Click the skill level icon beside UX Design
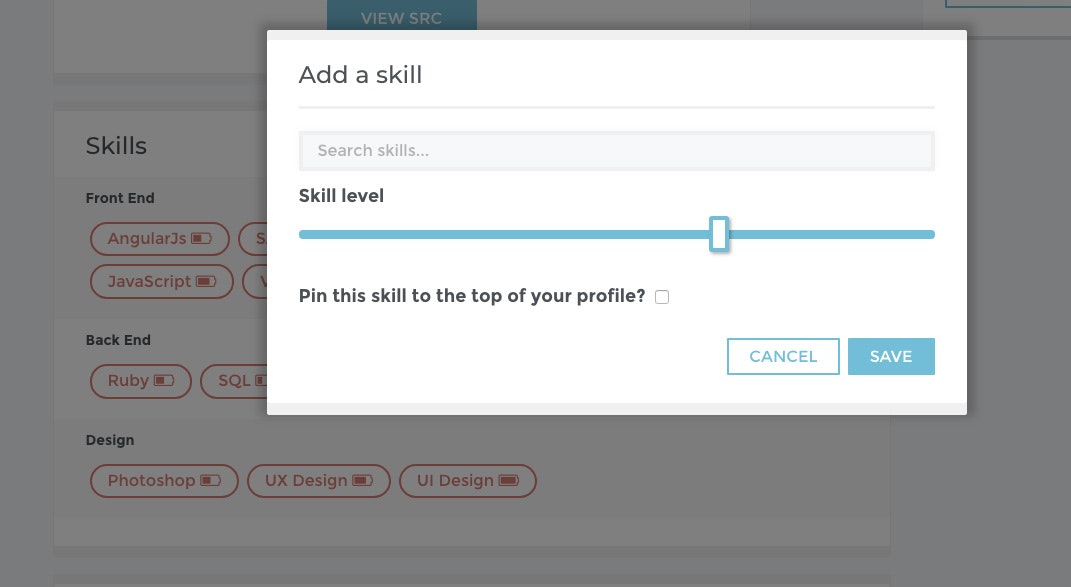Image resolution: width=1071 pixels, height=587 pixels. pyautogui.click(x=361, y=480)
